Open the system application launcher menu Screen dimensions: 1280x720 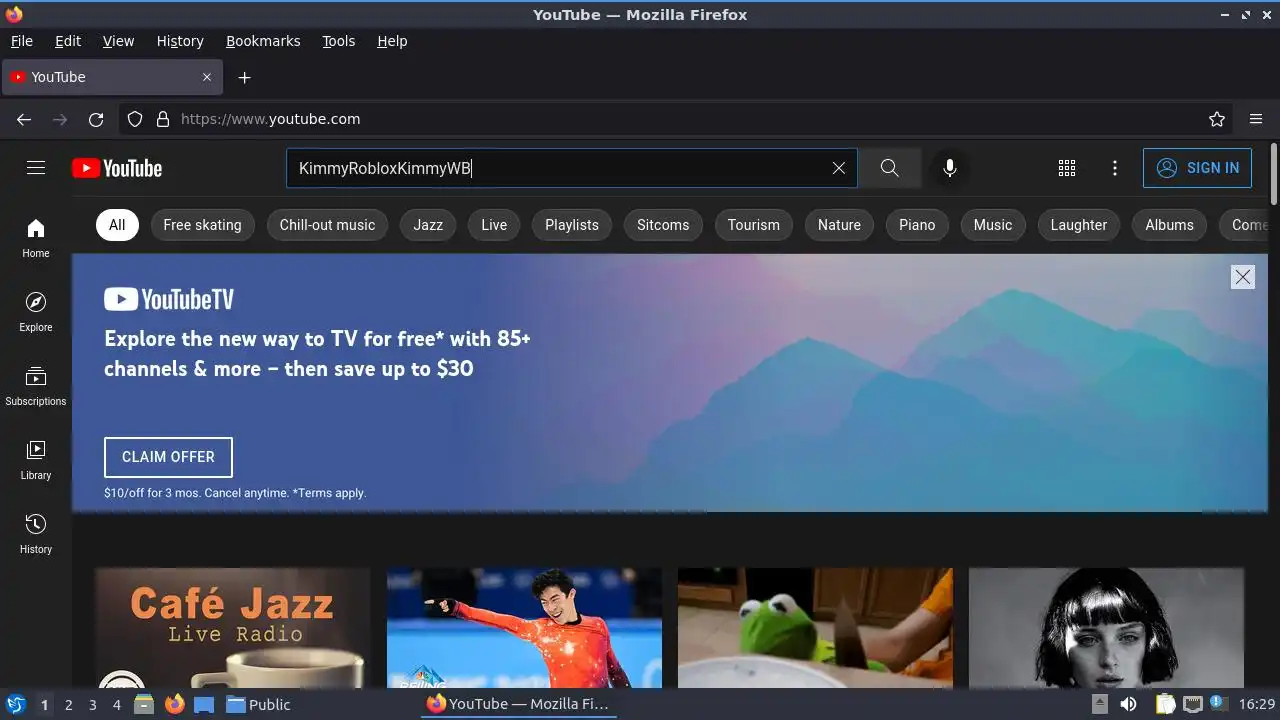[15, 704]
